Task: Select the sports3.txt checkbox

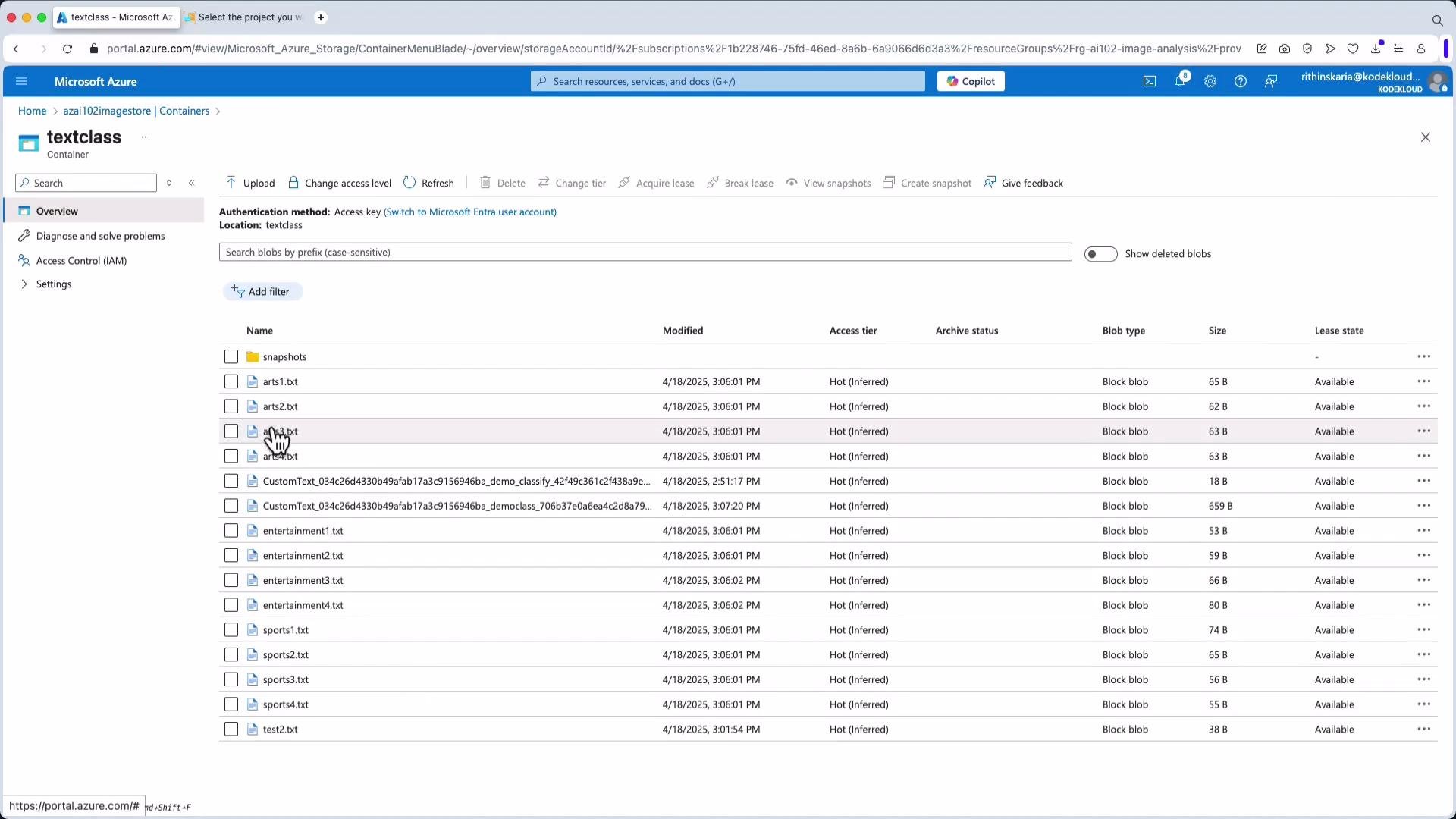Action: (231, 679)
